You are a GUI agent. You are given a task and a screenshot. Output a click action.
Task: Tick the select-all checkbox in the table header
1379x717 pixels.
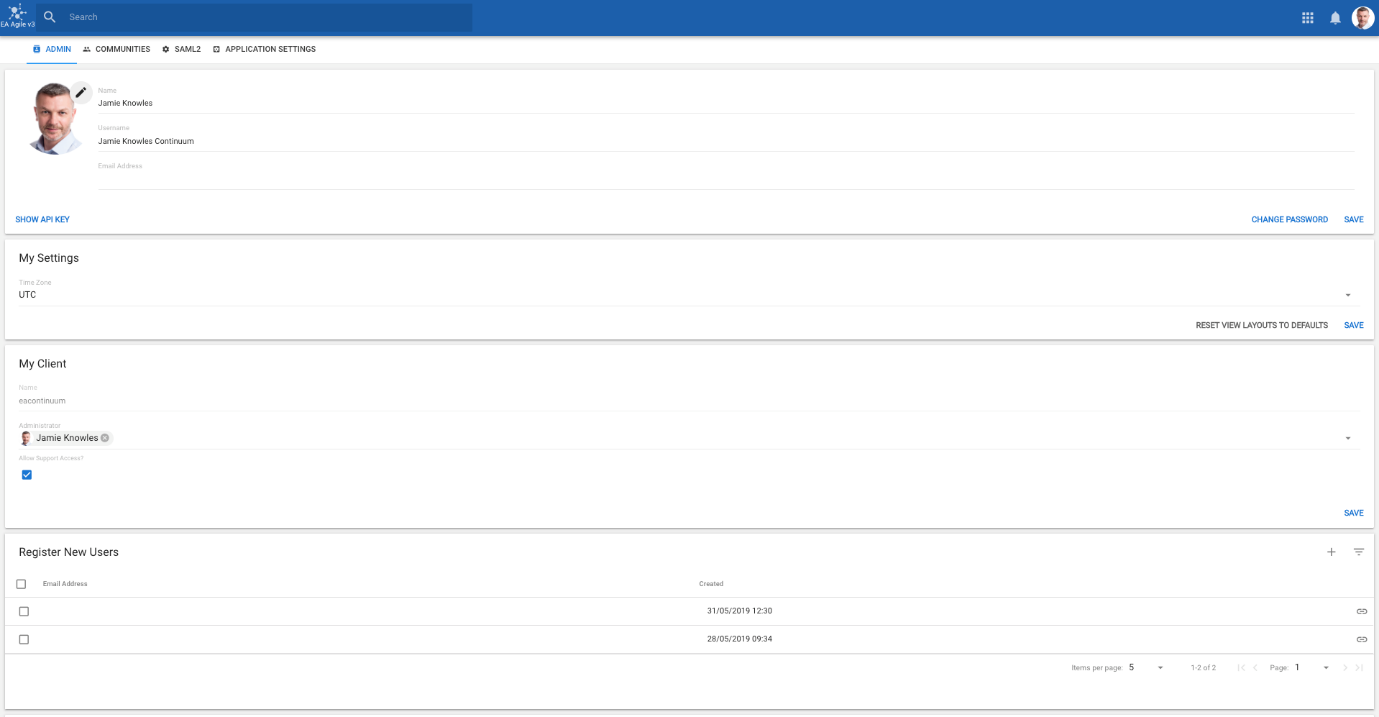21,584
